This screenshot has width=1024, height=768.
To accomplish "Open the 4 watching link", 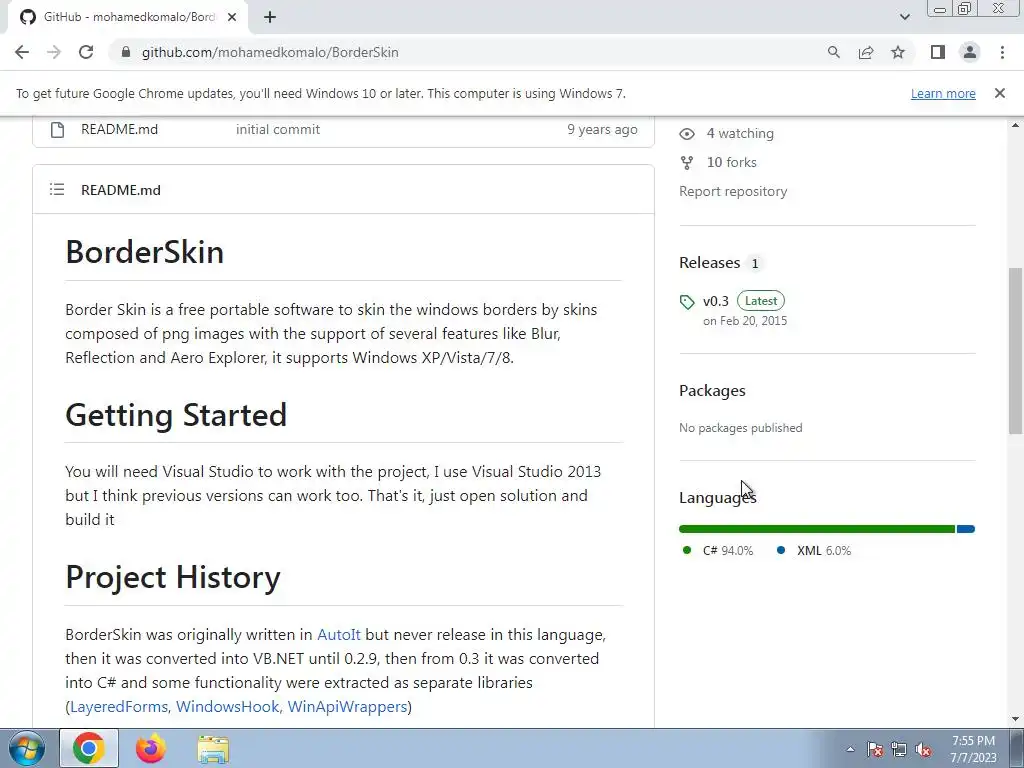I will [740, 133].
